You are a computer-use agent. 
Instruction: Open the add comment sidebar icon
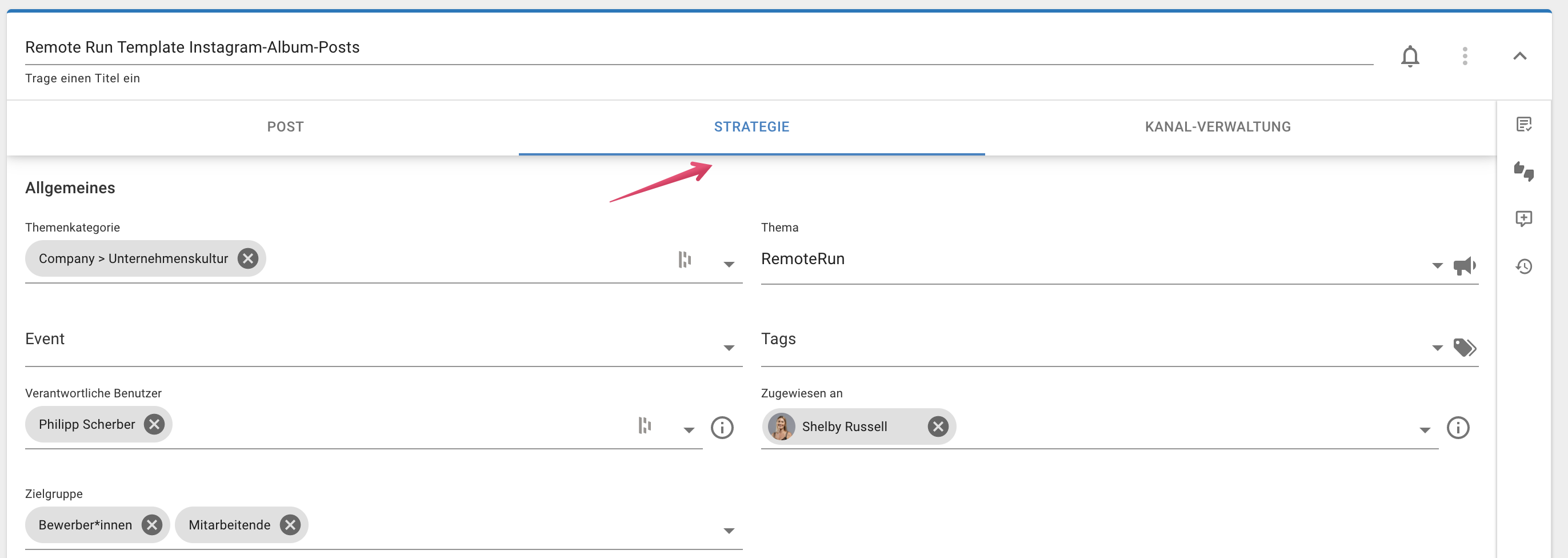tap(1523, 219)
